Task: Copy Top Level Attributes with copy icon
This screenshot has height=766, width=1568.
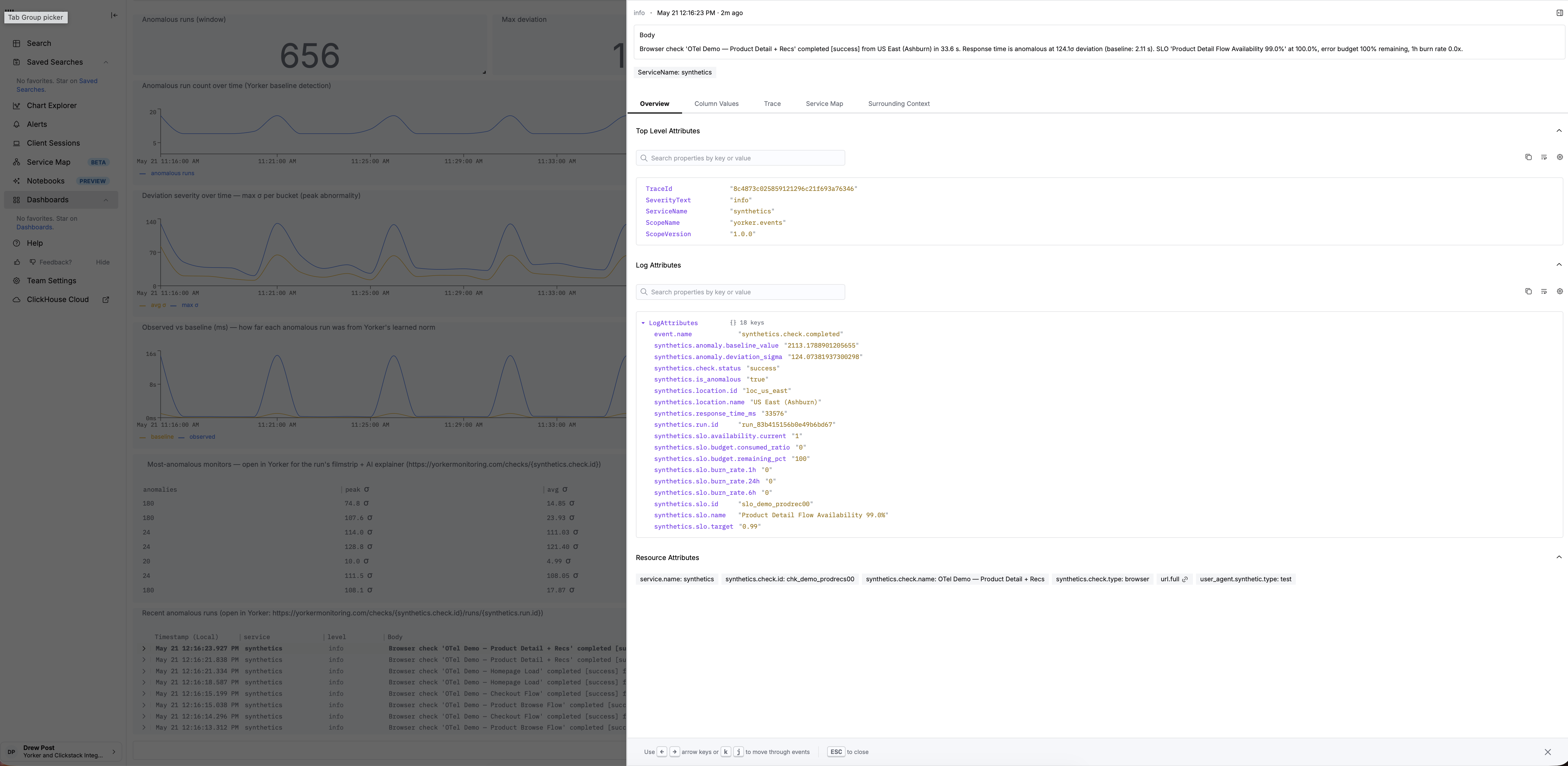Action: (1529, 157)
